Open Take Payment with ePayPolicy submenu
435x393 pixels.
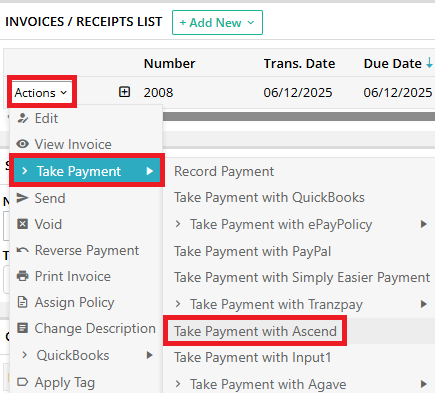pos(299,224)
